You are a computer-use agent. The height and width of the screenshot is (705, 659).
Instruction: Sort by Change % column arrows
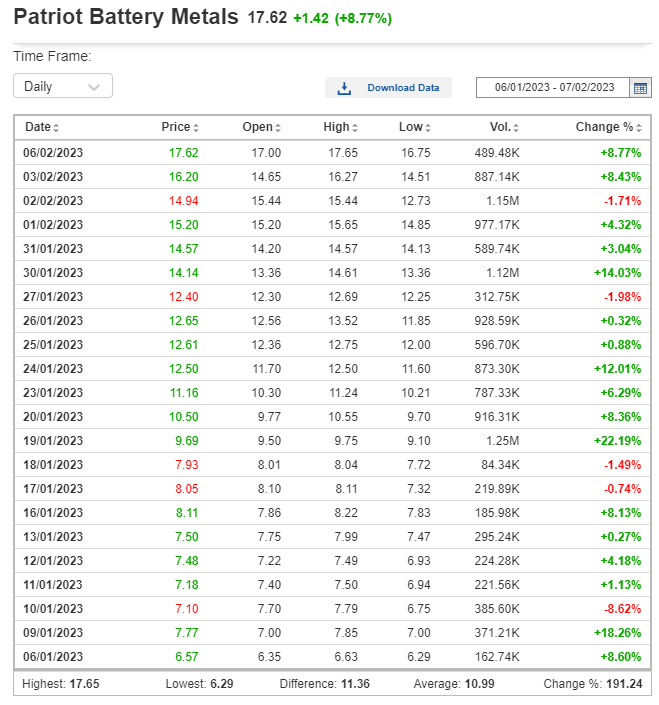point(639,128)
